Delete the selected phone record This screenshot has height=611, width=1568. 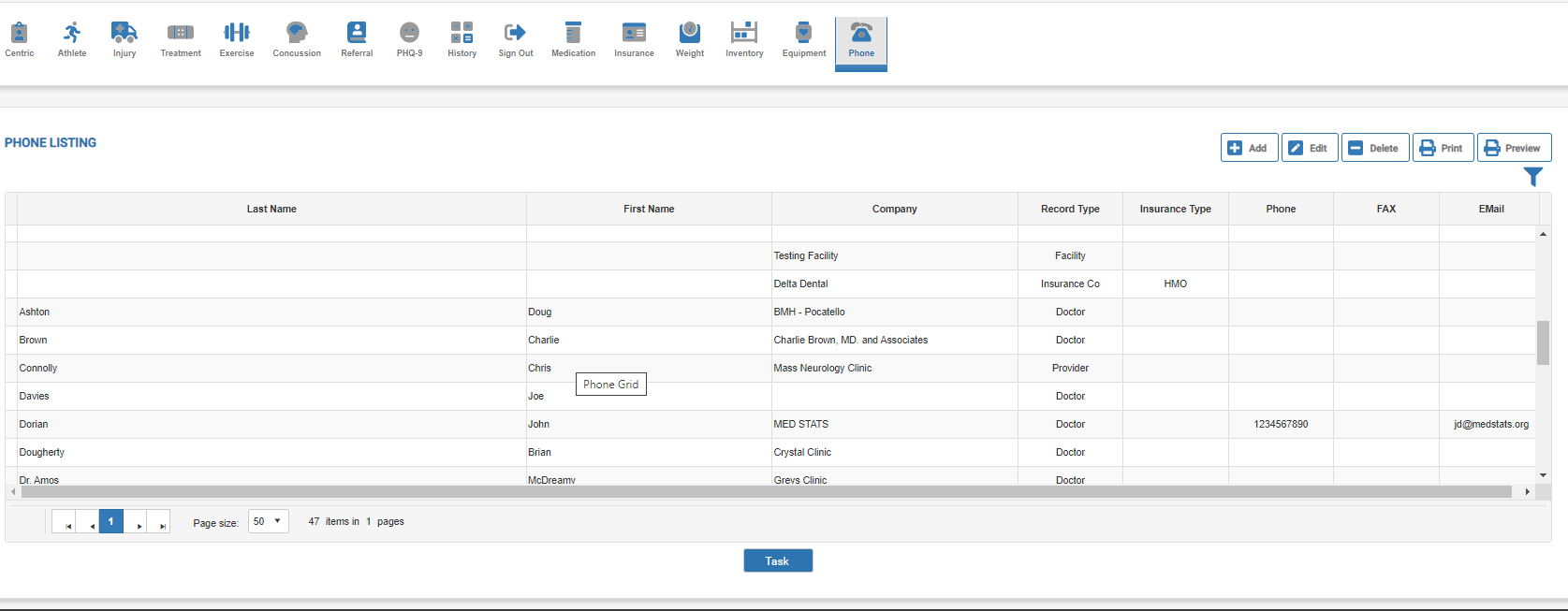click(x=1375, y=148)
